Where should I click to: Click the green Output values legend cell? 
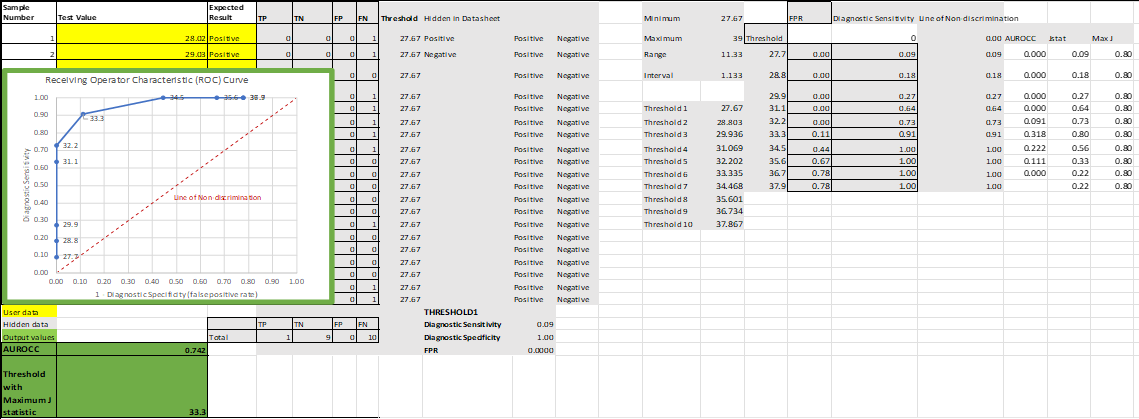coord(28,338)
